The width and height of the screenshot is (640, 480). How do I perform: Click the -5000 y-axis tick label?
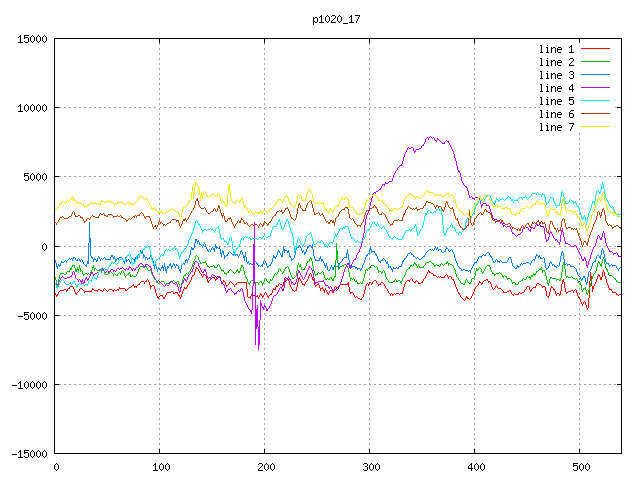(x=31, y=315)
